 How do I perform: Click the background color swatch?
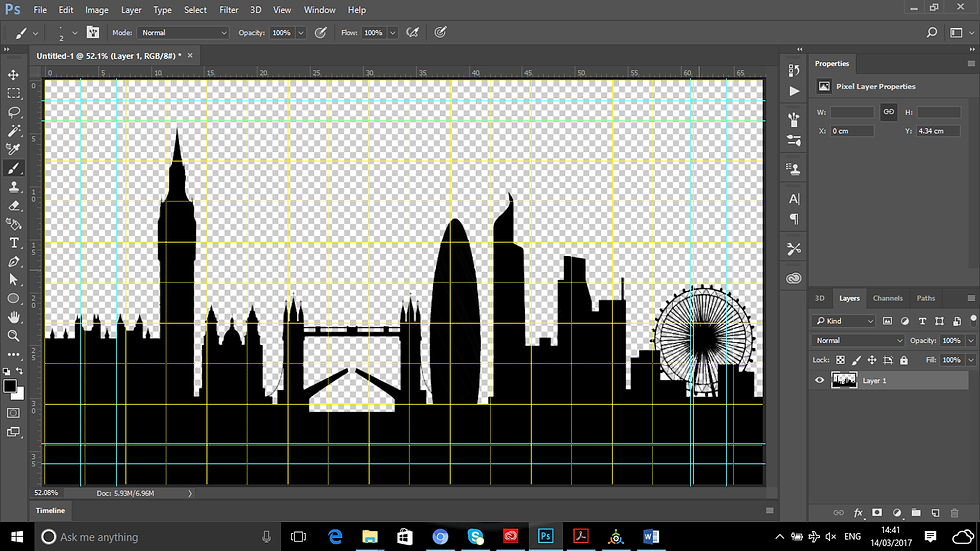pyautogui.click(x=20, y=395)
